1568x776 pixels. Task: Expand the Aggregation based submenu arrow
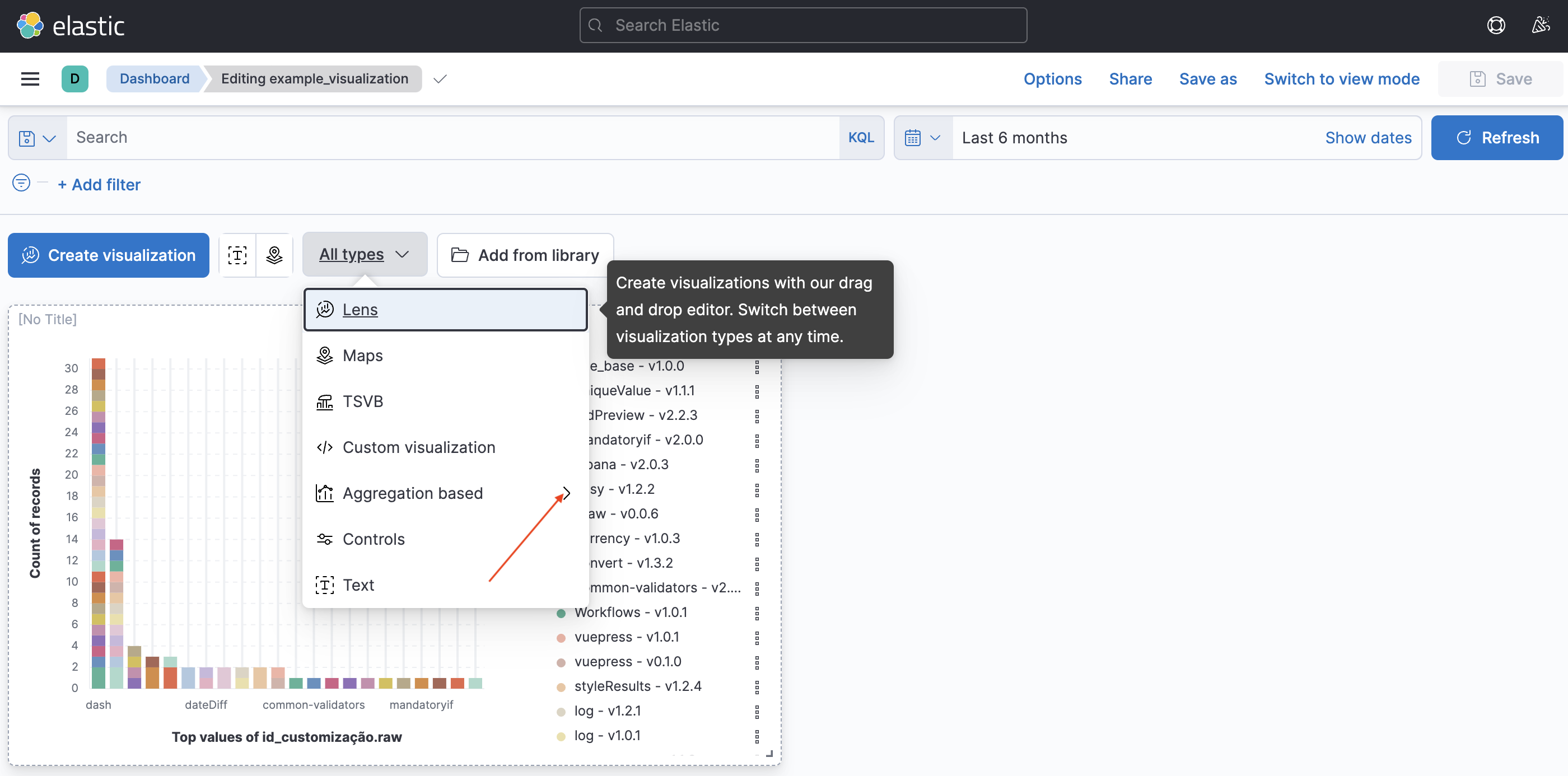point(567,493)
